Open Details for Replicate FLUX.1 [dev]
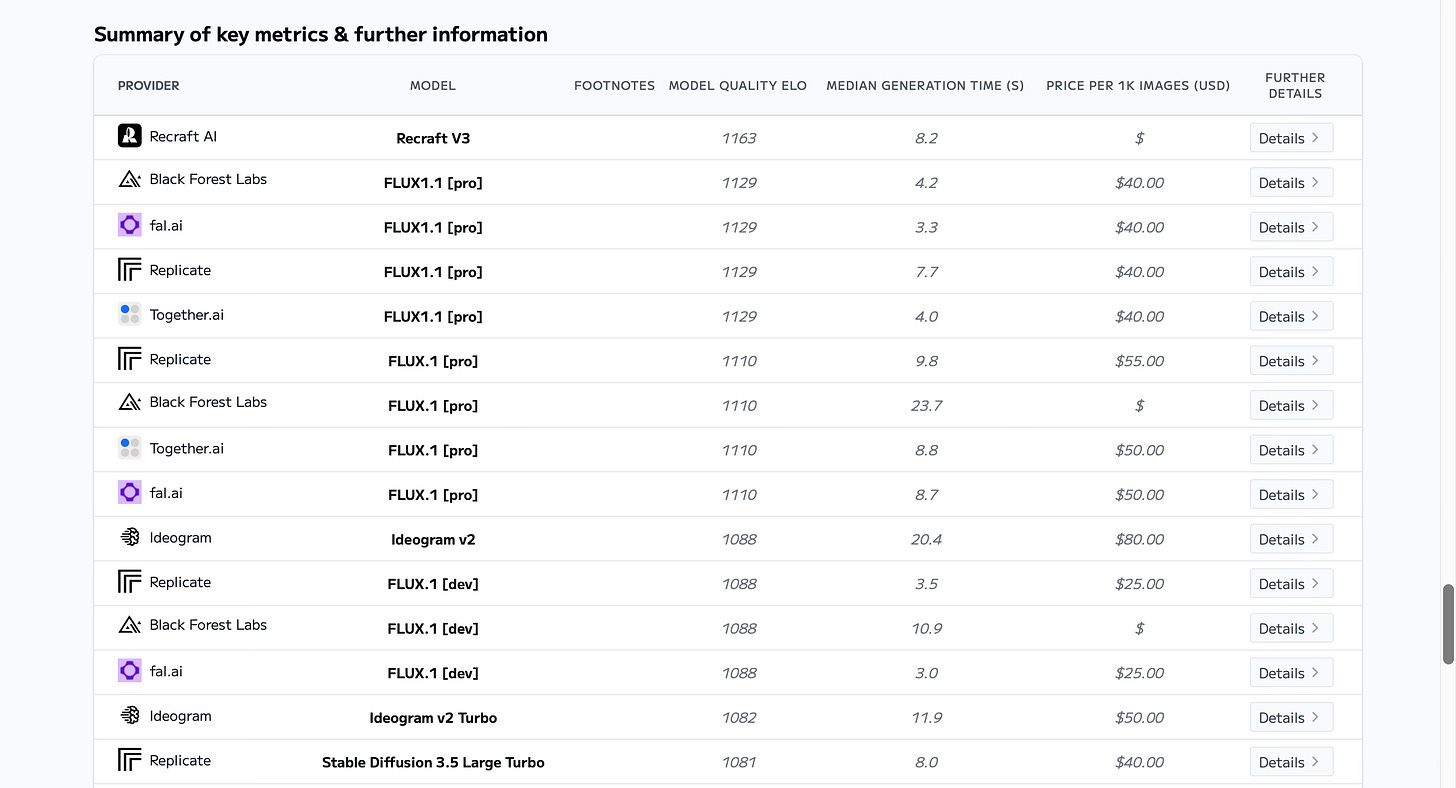 tap(1291, 584)
